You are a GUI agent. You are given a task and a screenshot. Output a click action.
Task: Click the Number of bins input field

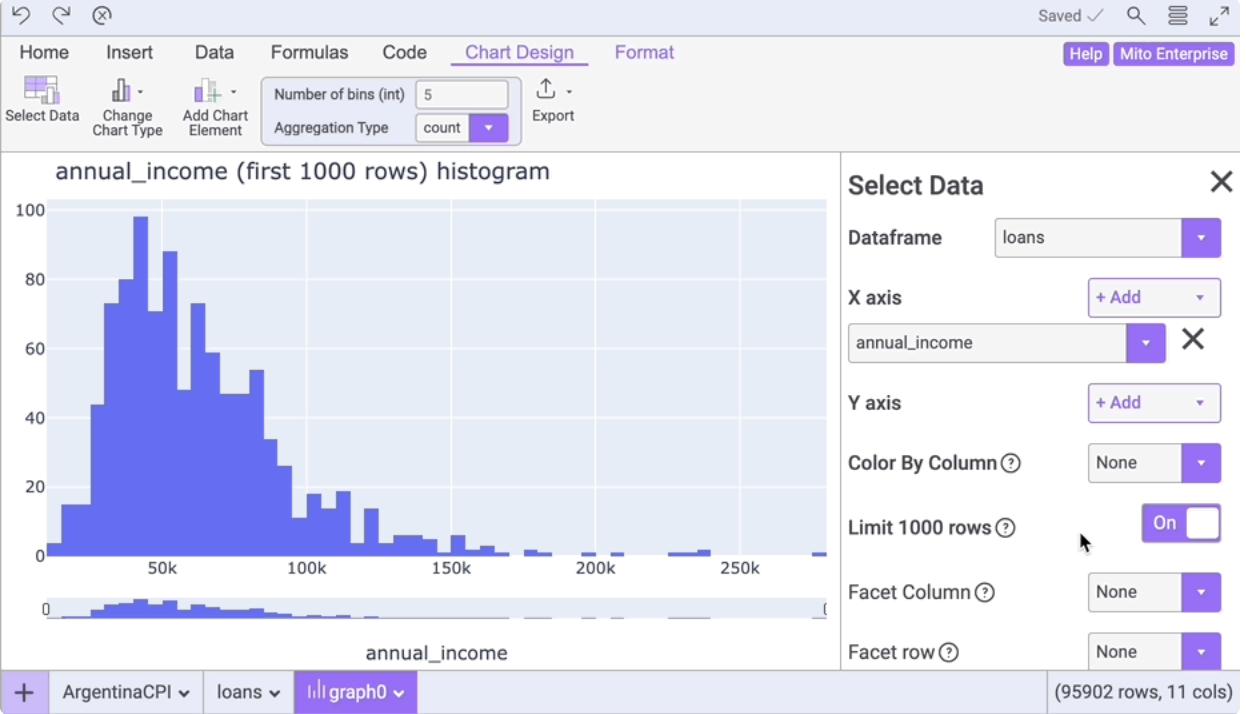coord(462,94)
